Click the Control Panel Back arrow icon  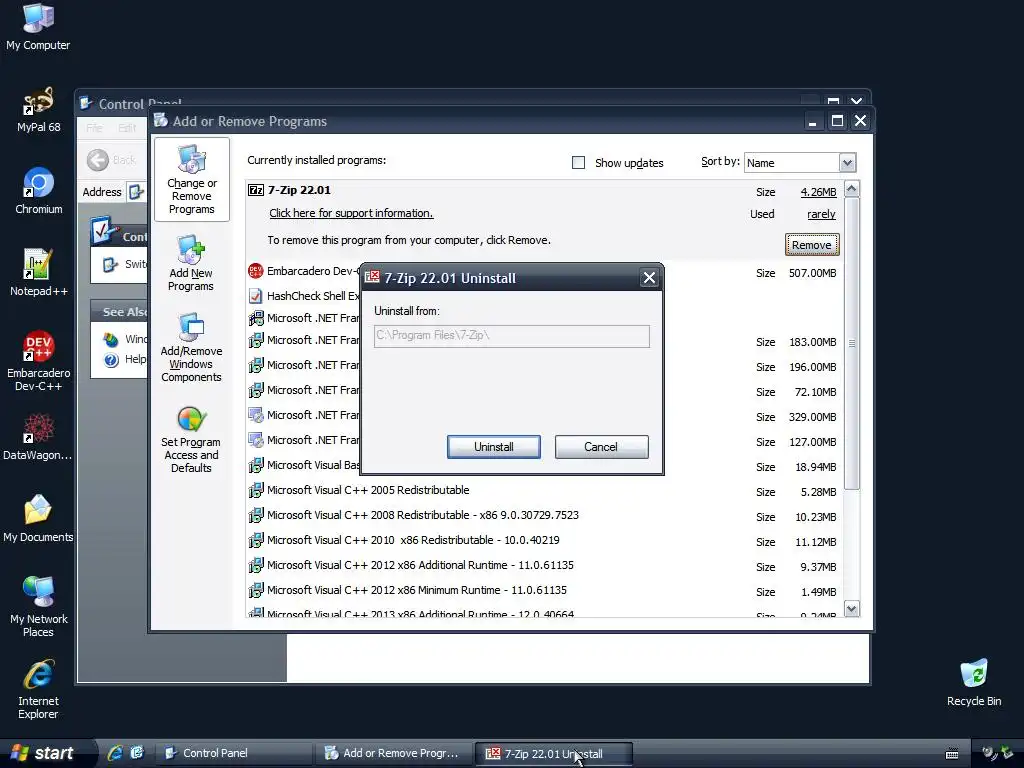98,160
